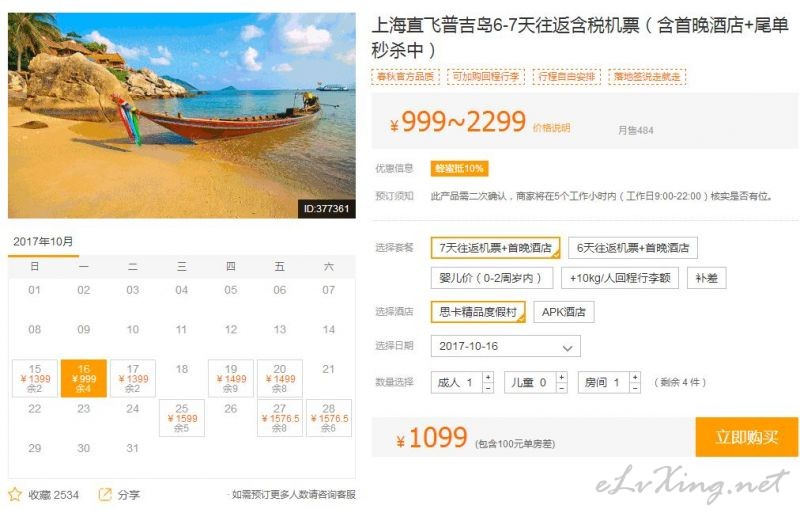Click the 立即购买 buy now button
Viewport: 800px width, 517px height.
click(x=746, y=437)
